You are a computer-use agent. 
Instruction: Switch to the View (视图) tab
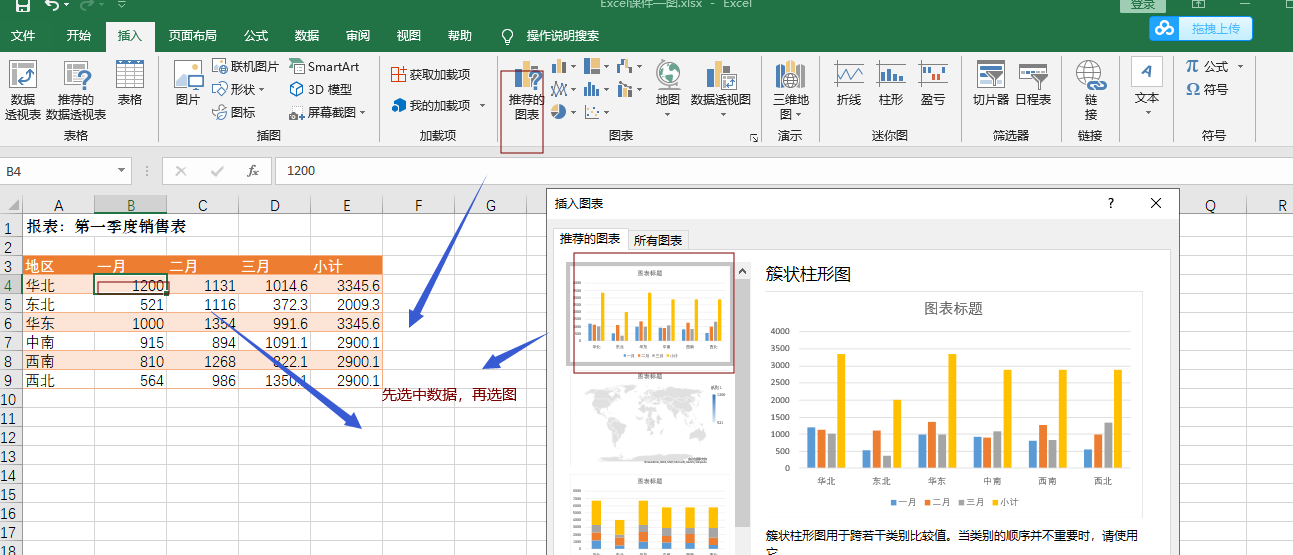409,36
